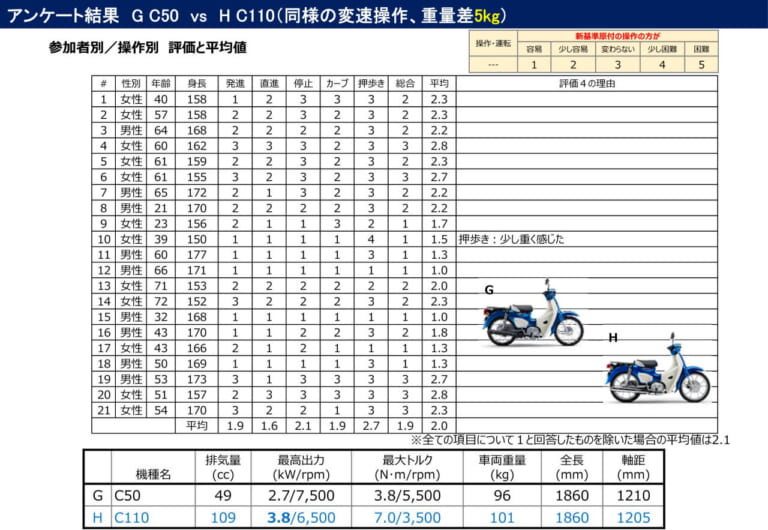This screenshot has width=768, height=530.
Task: Select the C50 model name cell
Action: 128,494
